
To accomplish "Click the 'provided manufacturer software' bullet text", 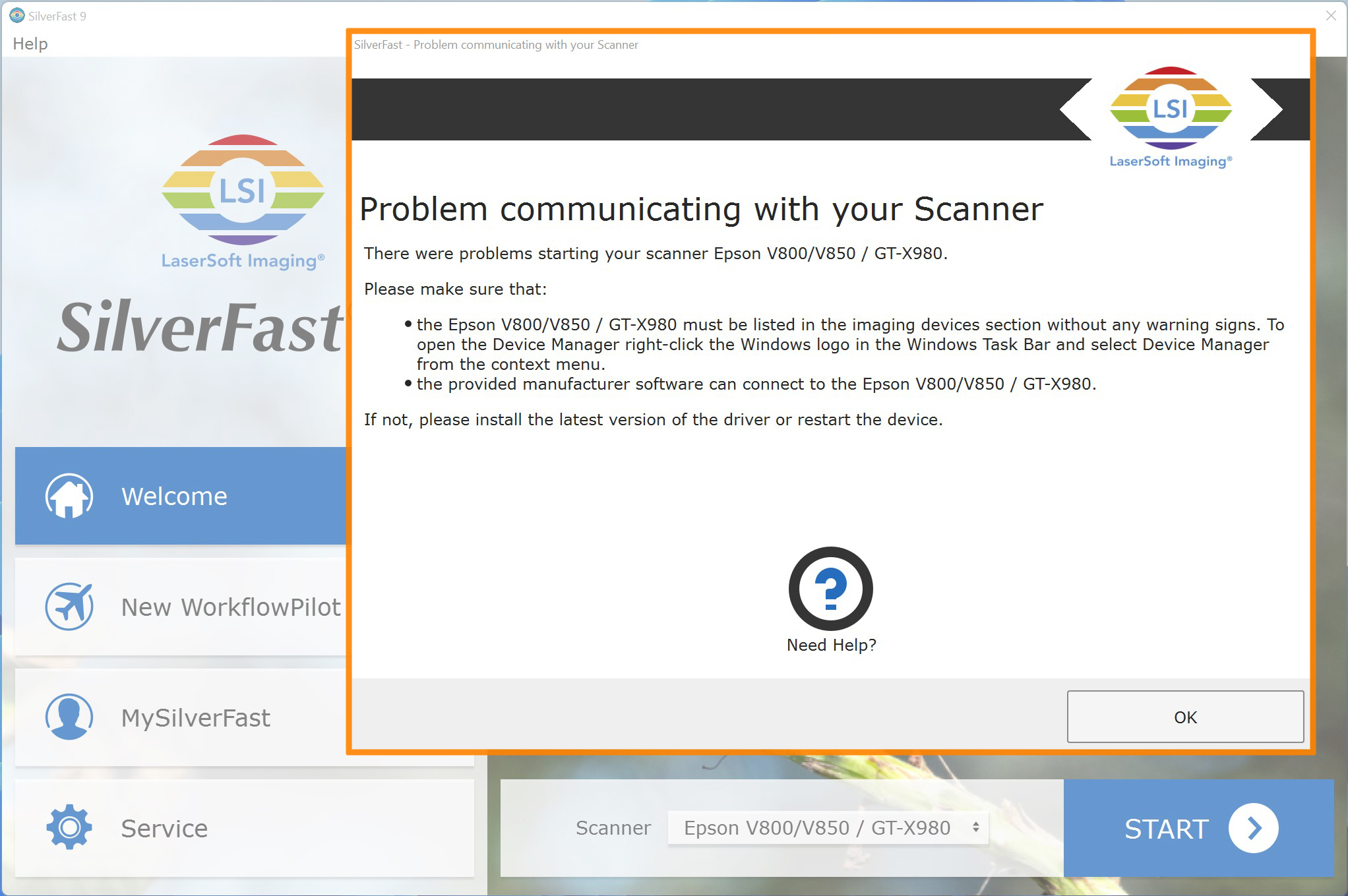I will tap(756, 384).
